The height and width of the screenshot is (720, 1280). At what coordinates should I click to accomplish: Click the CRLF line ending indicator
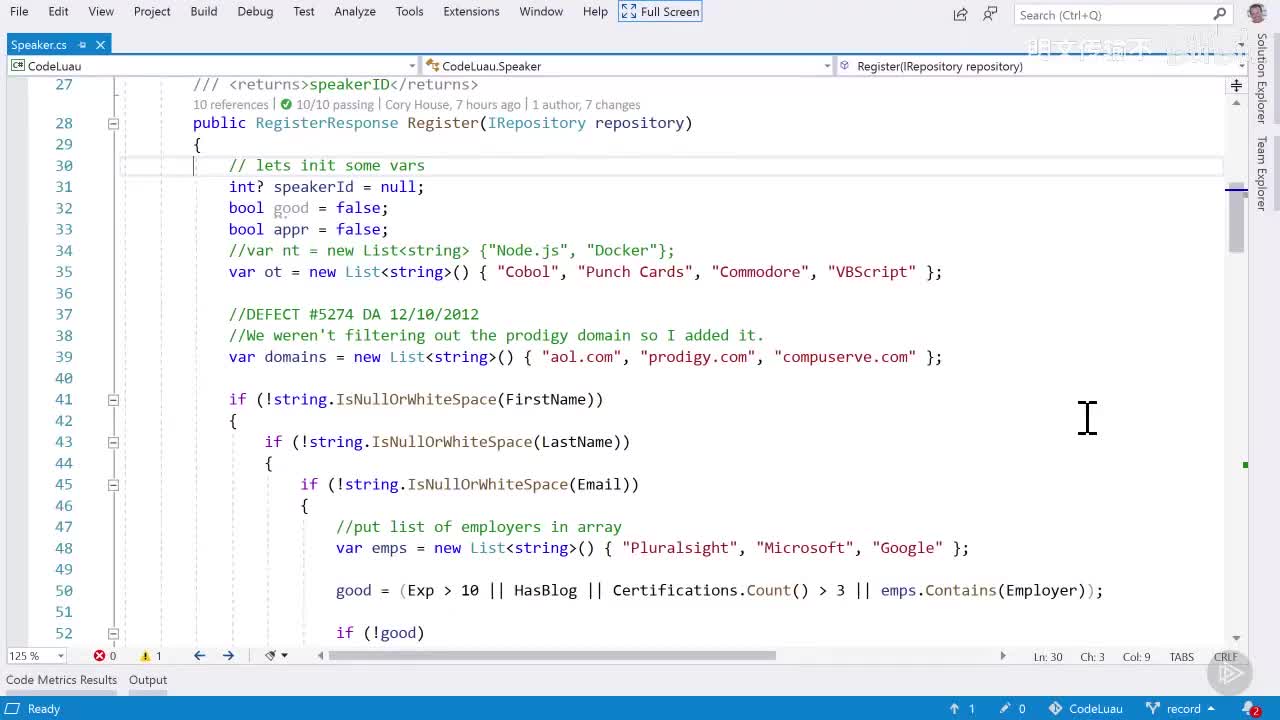tap(1225, 657)
